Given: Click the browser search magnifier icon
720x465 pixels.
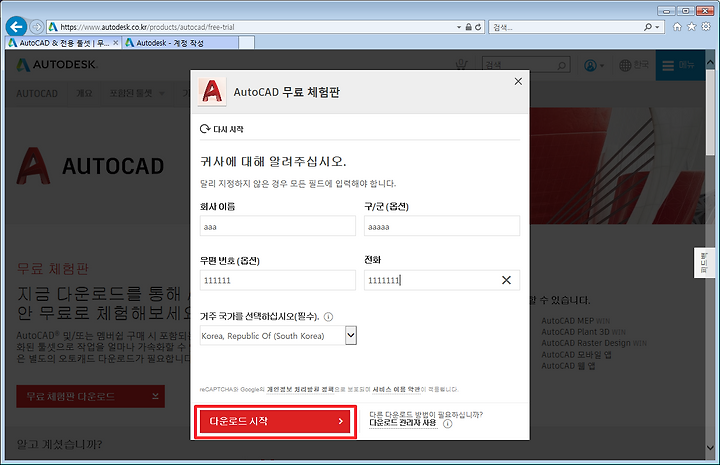Looking at the screenshot, I should point(647,27).
